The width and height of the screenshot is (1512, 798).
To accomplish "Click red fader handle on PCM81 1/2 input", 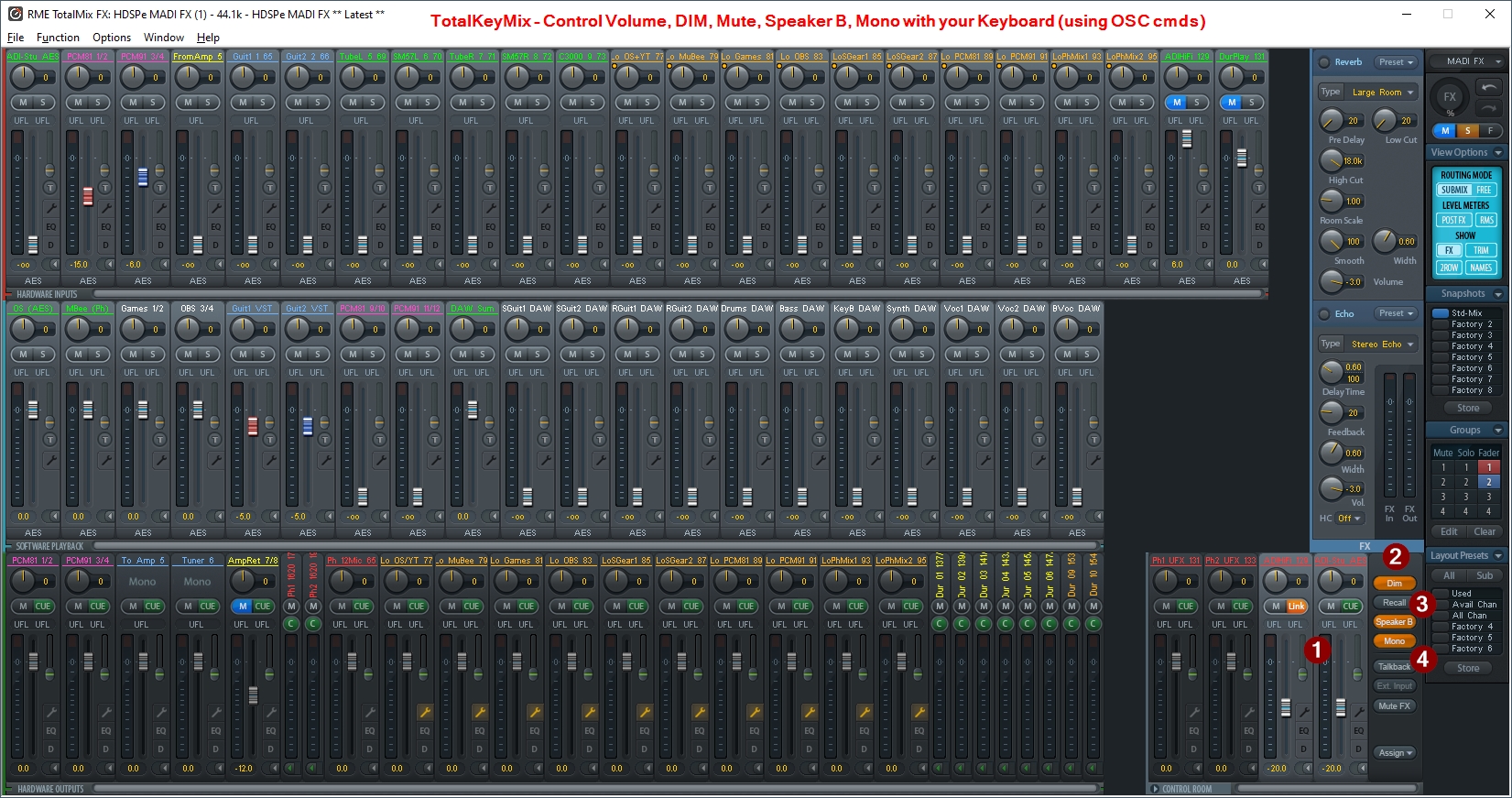I will [88, 196].
